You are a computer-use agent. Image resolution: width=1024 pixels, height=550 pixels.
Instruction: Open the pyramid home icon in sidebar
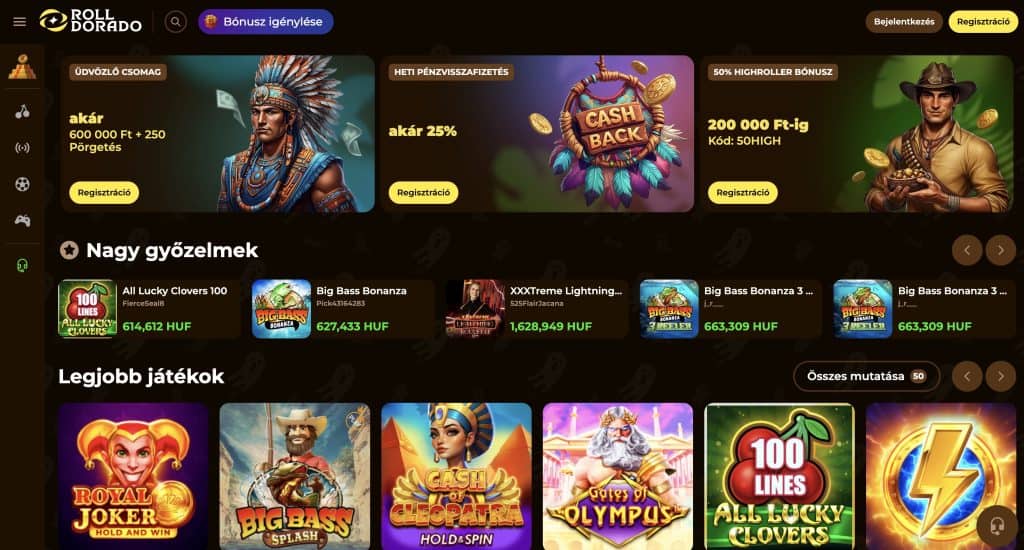22,67
